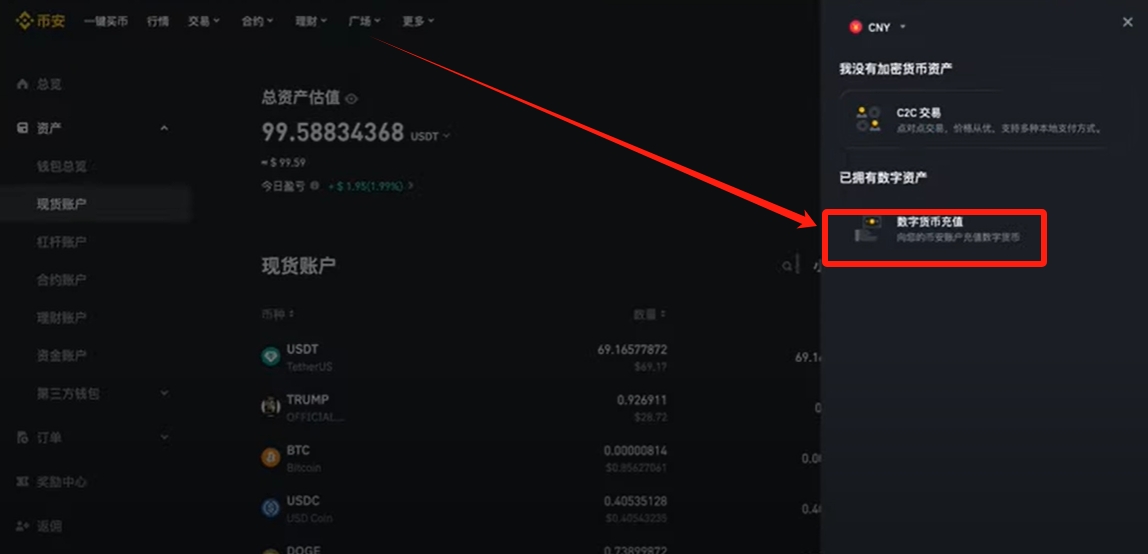
Task: Click the Binance logo icon
Action: tap(25, 21)
